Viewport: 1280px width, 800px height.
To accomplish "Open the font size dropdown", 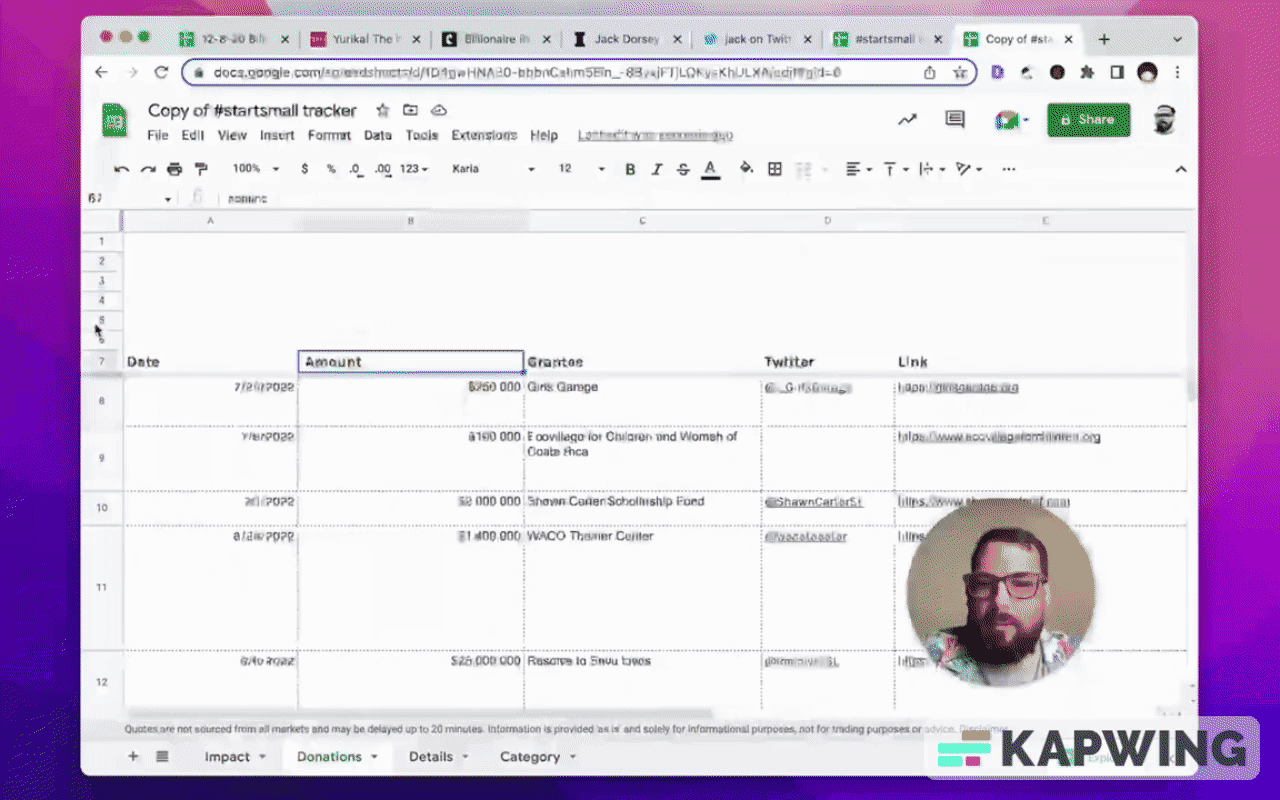I will click(582, 169).
